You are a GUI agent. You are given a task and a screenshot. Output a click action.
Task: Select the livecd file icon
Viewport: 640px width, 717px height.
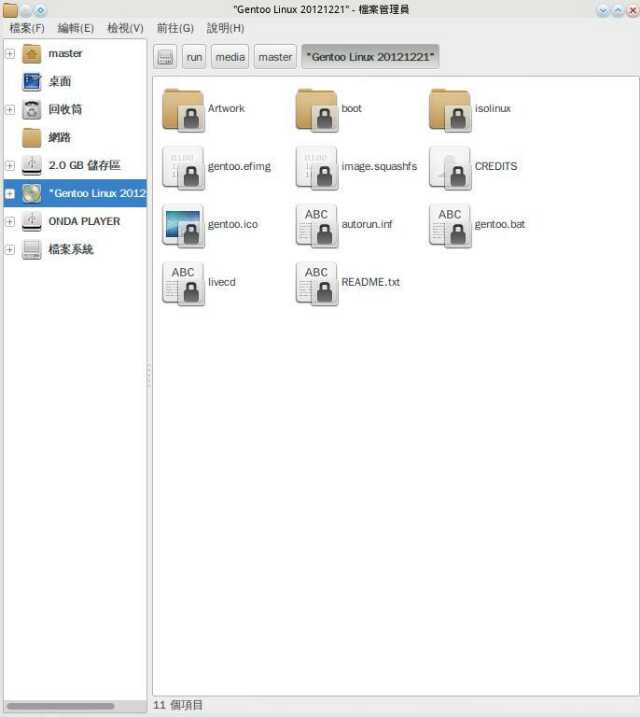[x=183, y=284]
